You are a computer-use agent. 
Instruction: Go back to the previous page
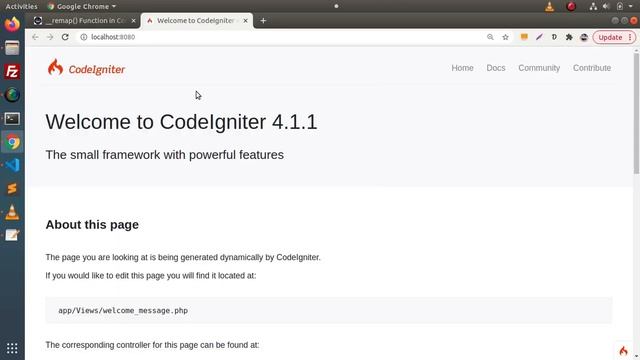coord(35,37)
